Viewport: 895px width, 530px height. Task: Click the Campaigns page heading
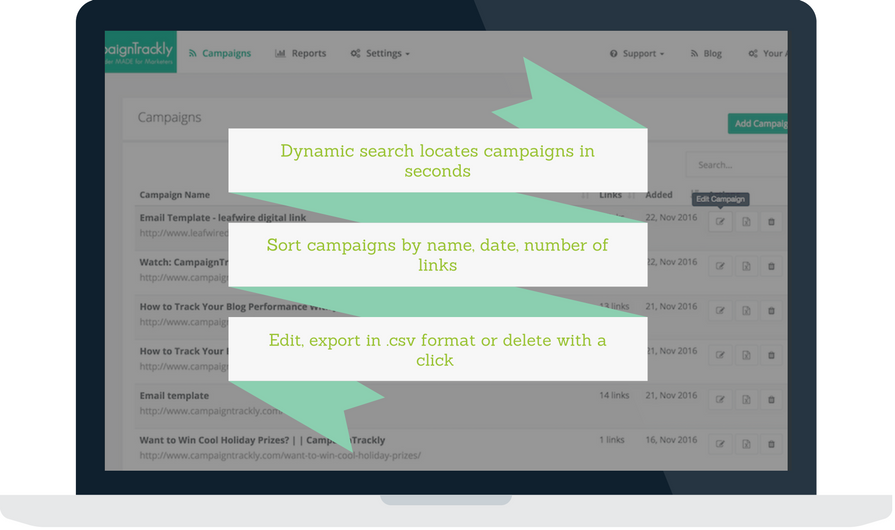click(170, 117)
